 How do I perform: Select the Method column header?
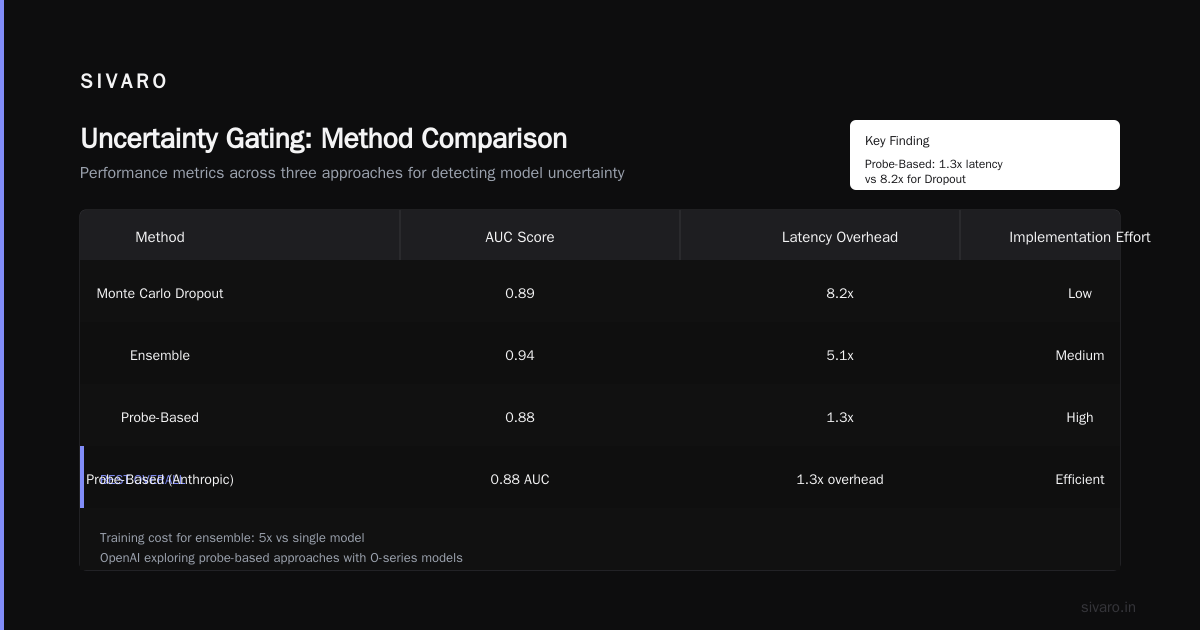click(x=160, y=237)
